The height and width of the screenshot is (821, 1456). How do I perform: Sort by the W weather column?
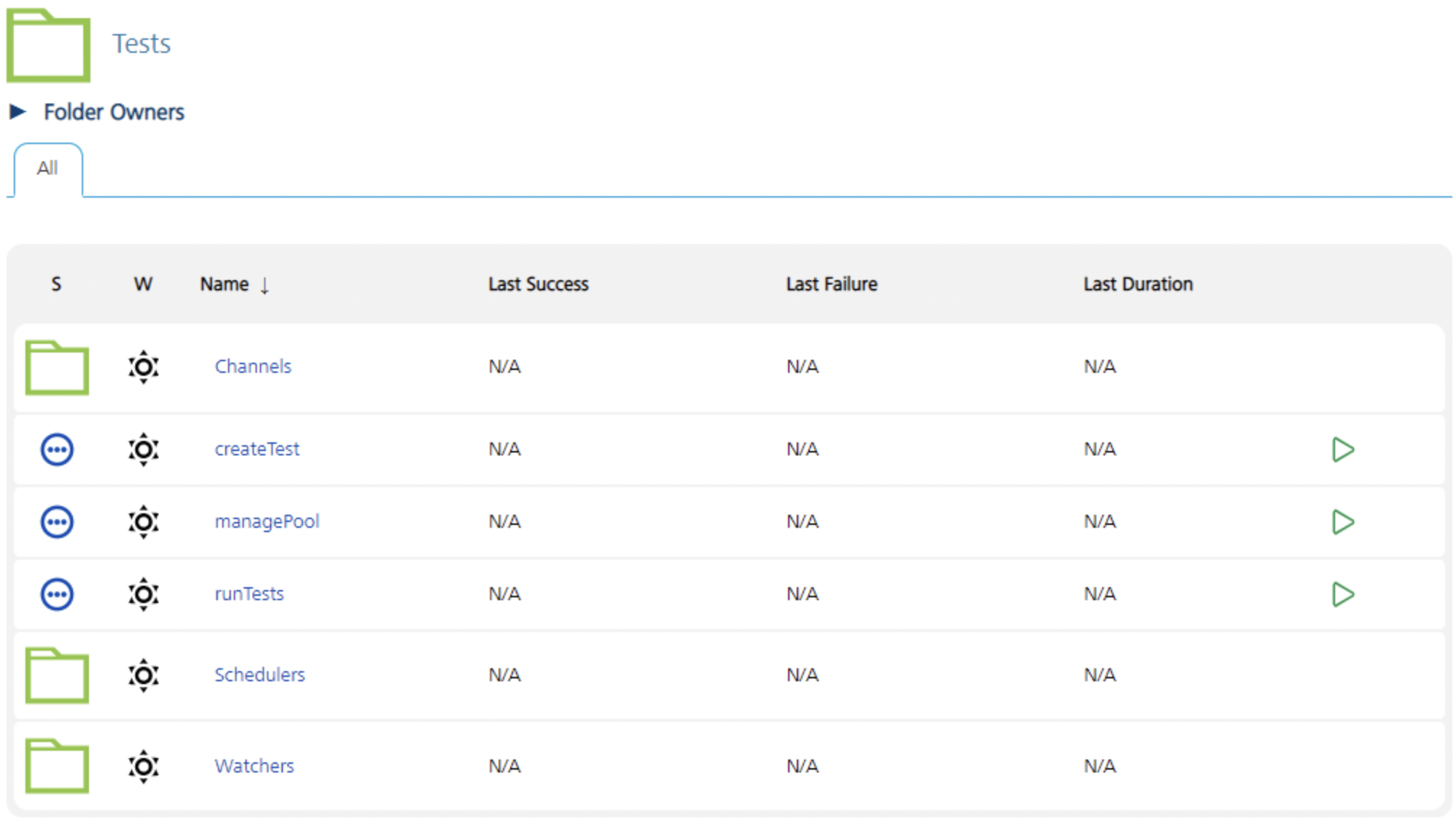point(143,285)
